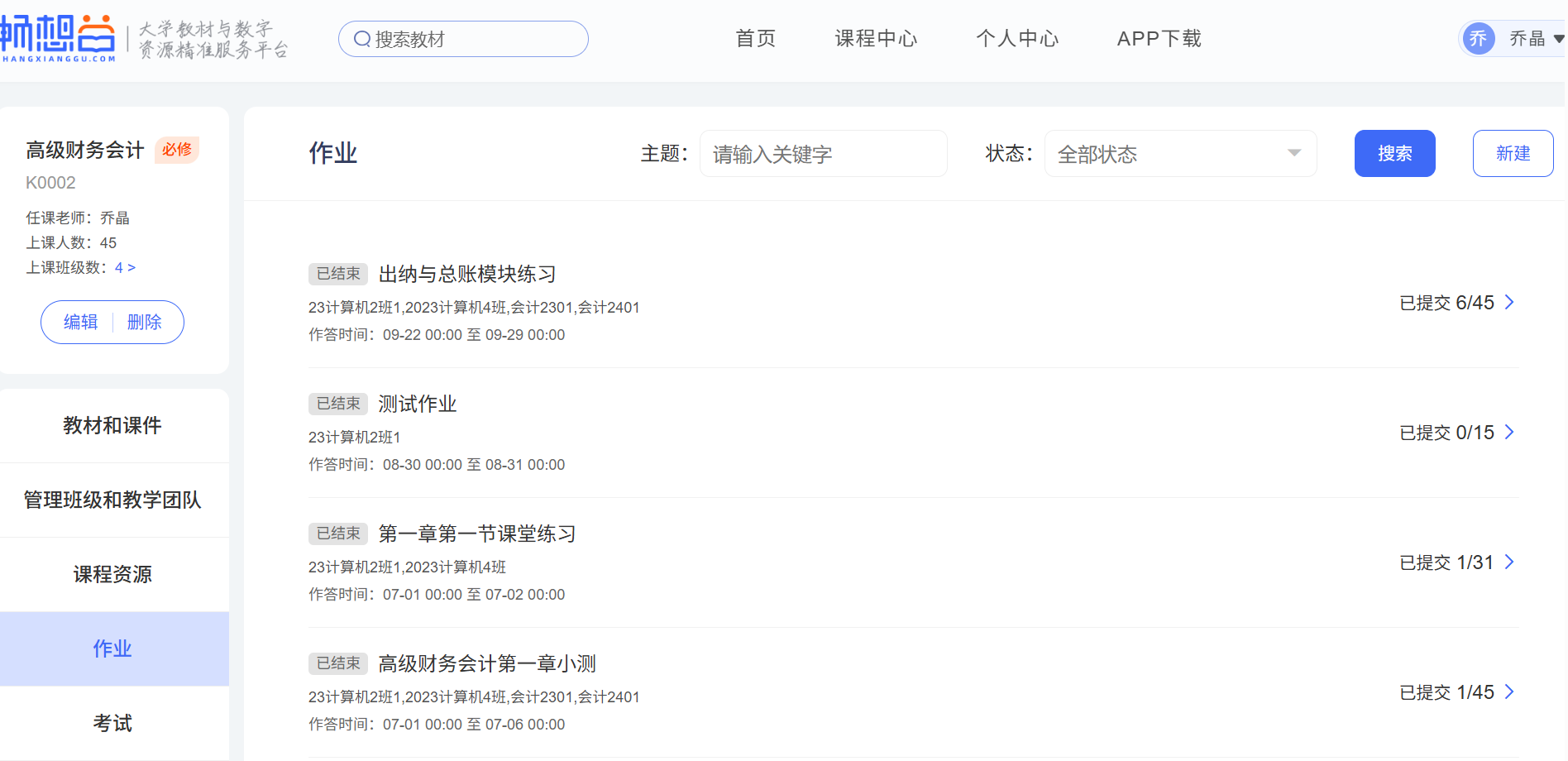Click 新建 to create a new assignment
Screen dimensions: 1568x761
(x=1513, y=154)
